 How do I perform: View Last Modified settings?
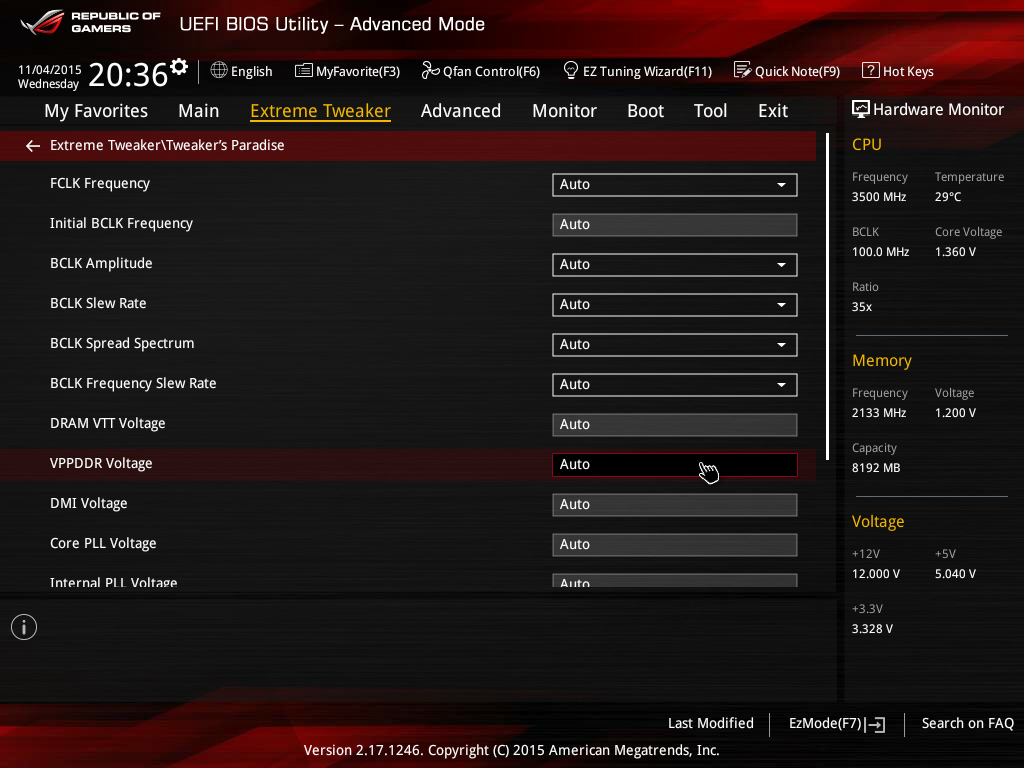tap(711, 723)
